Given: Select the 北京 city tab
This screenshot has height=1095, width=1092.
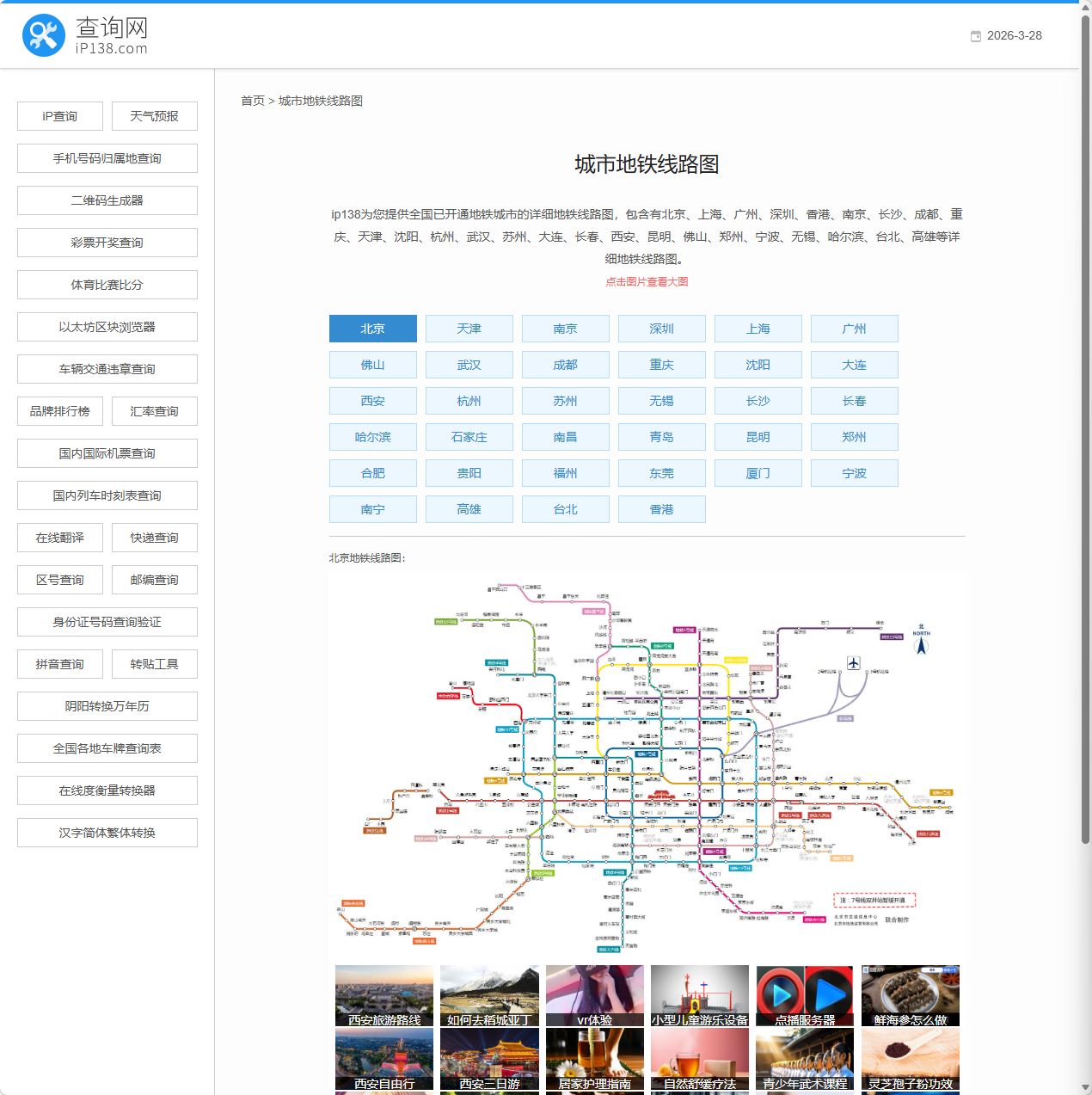Looking at the screenshot, I should coord(372,329).
